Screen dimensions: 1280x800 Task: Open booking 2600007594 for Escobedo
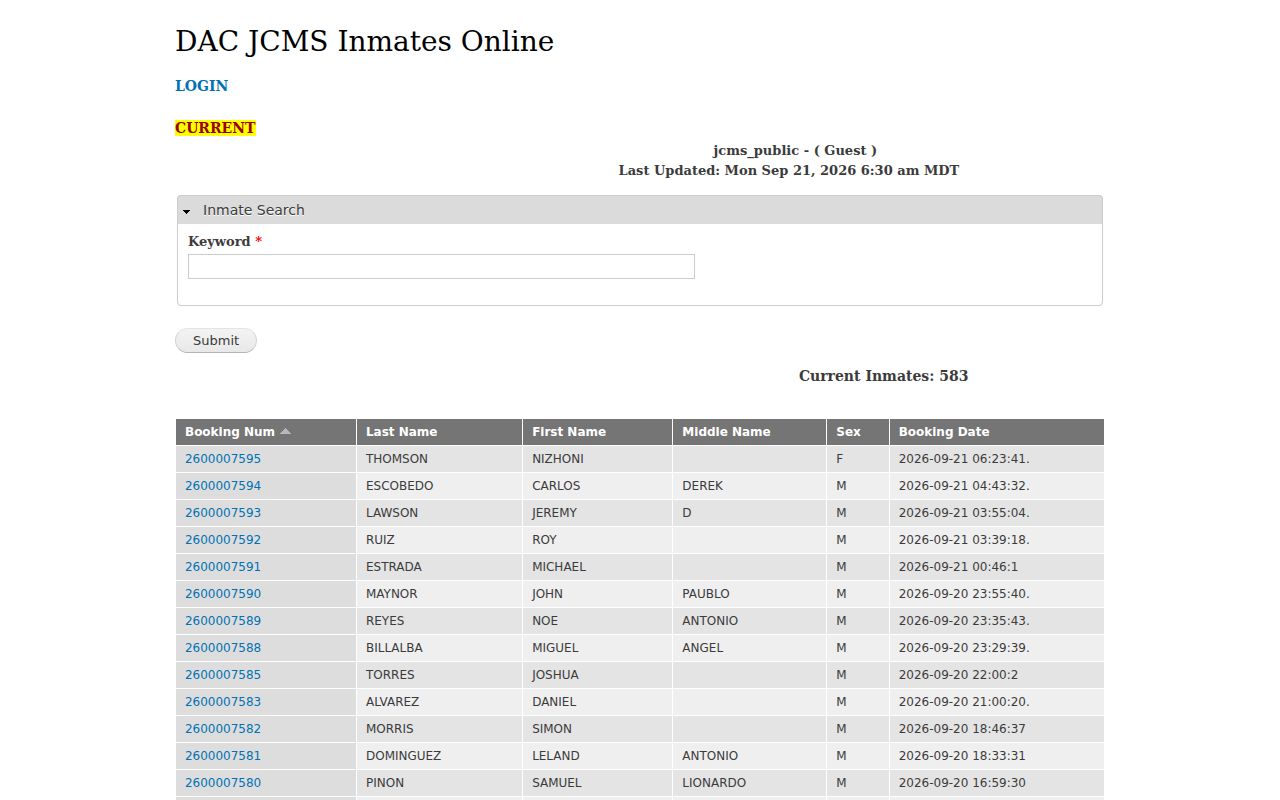[x=223, y=486]
